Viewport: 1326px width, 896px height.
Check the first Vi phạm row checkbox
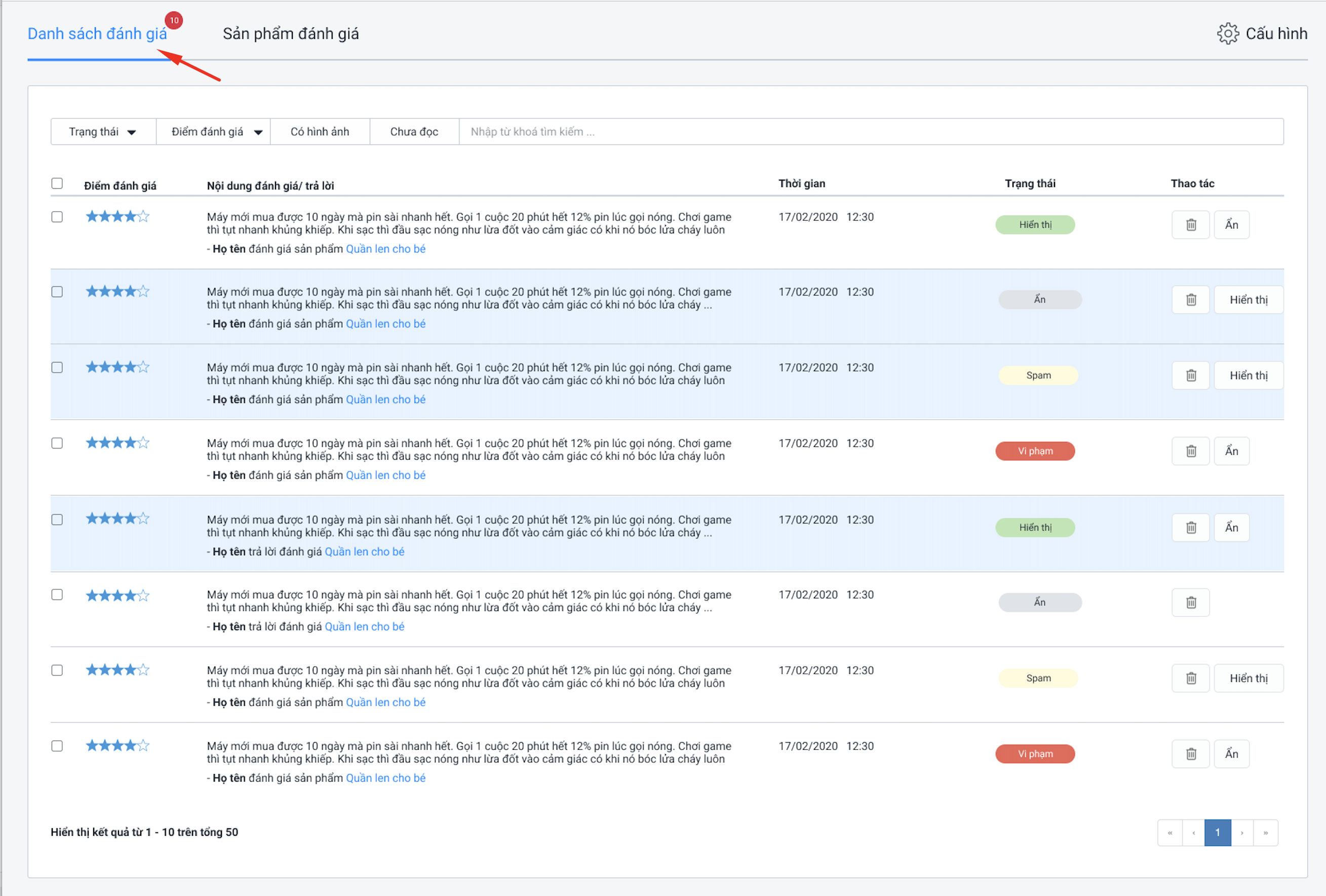click(57, 443)
